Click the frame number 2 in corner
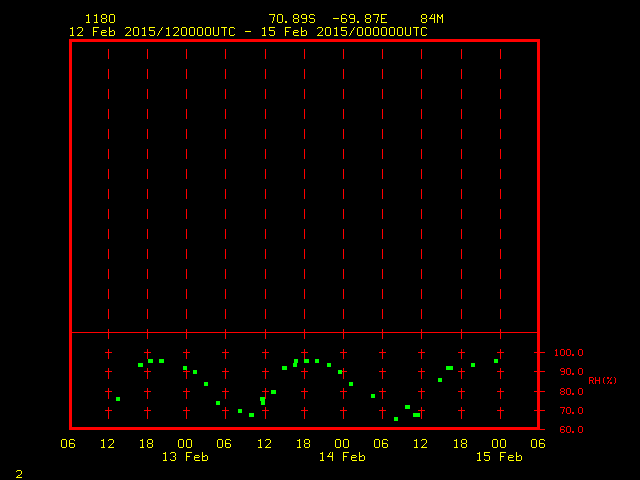 click(x=19, y=473)
